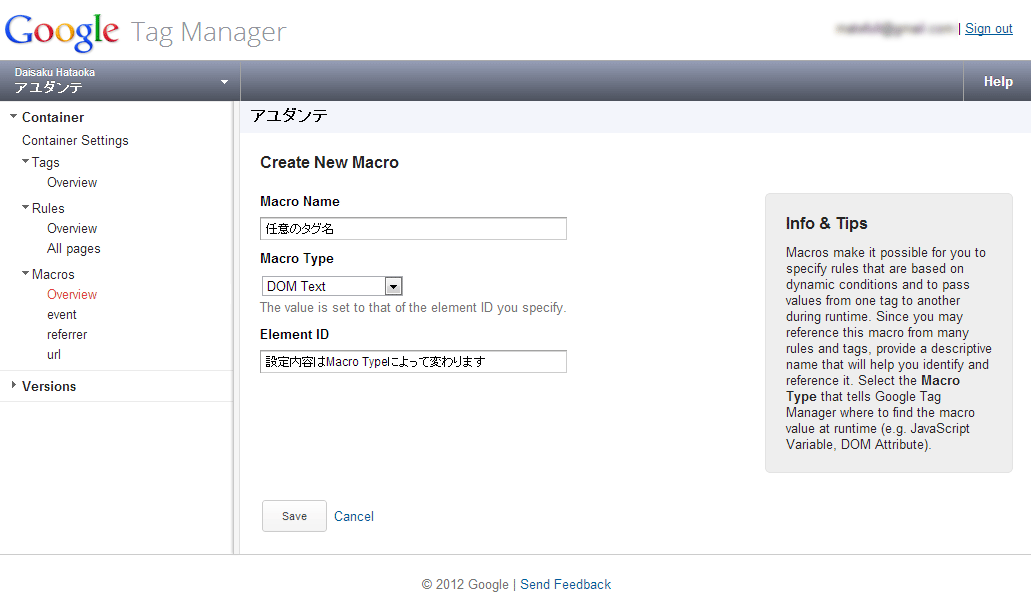Screen dimensions: 1031x603
Task: Collapse the Container section triangle
Action: 13,117
